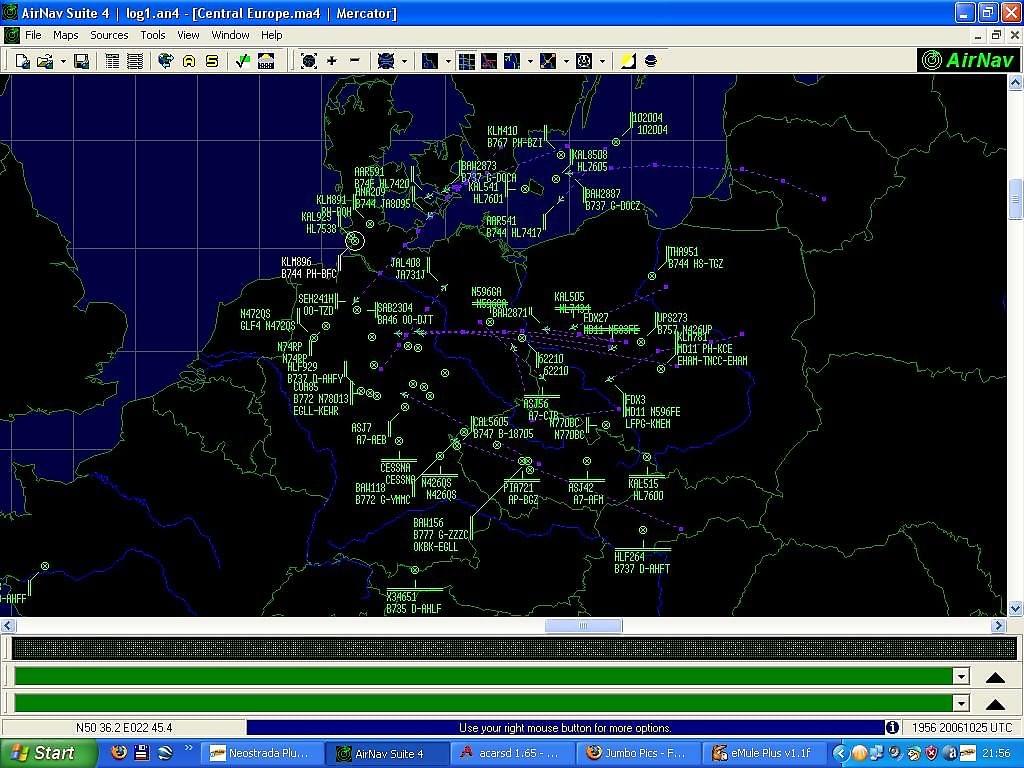Image resolution: width=1024 pixels, height=768 pixels.
Task: Click the info icon in the status bar
Action: tap(891, 728)
